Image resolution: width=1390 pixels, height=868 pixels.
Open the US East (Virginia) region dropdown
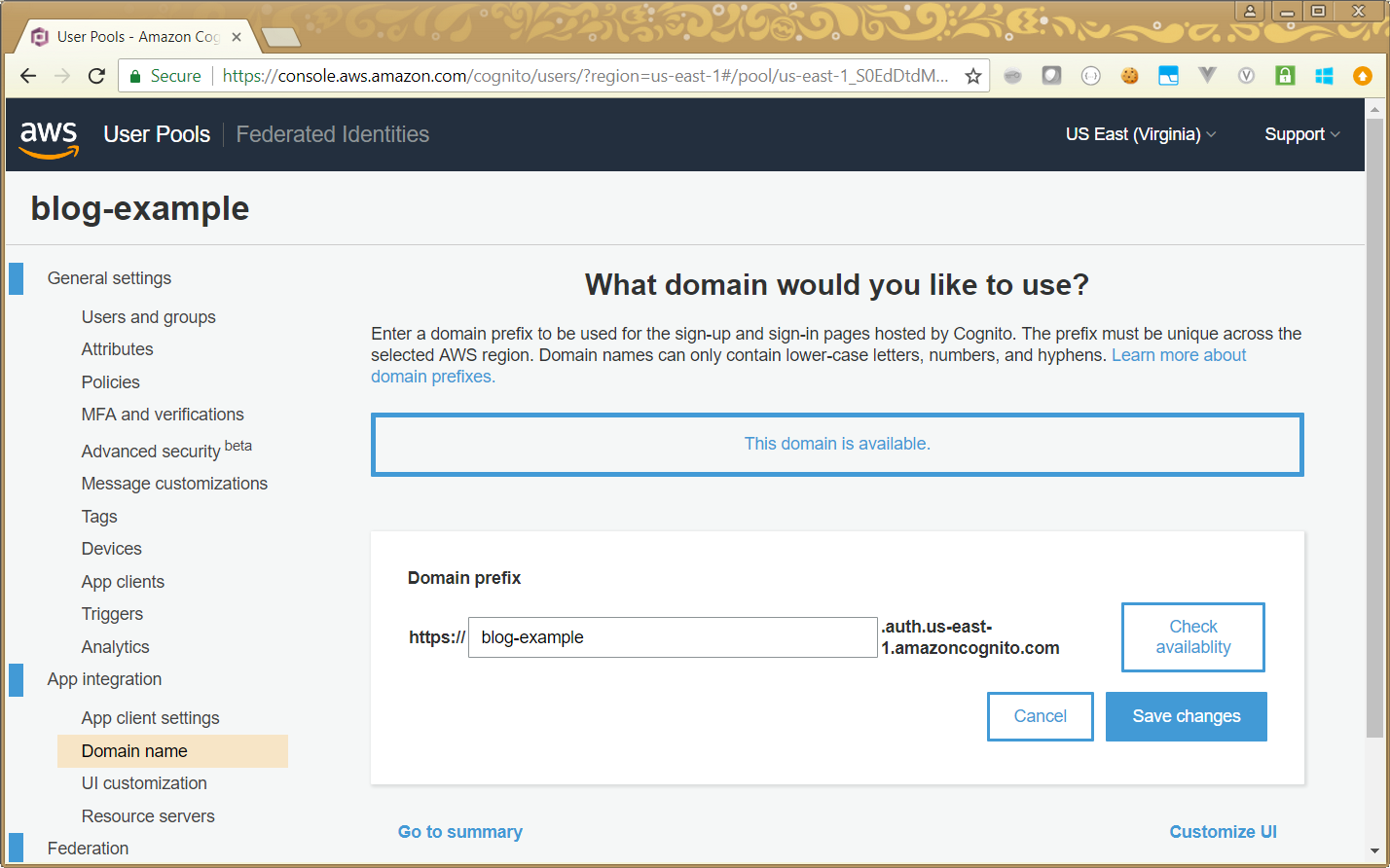[x=1140, y=134]
